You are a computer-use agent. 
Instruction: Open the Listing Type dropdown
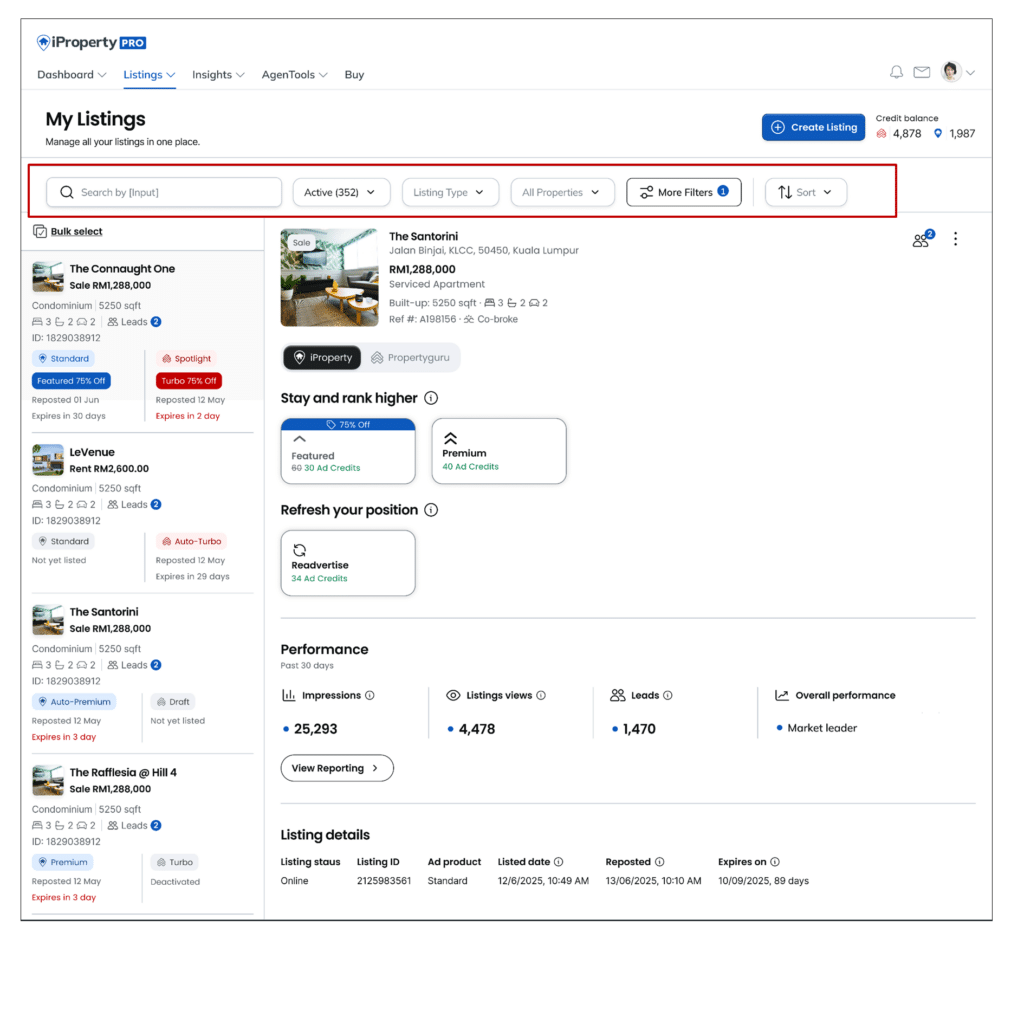pyautogui.click(x=448, y=193)
